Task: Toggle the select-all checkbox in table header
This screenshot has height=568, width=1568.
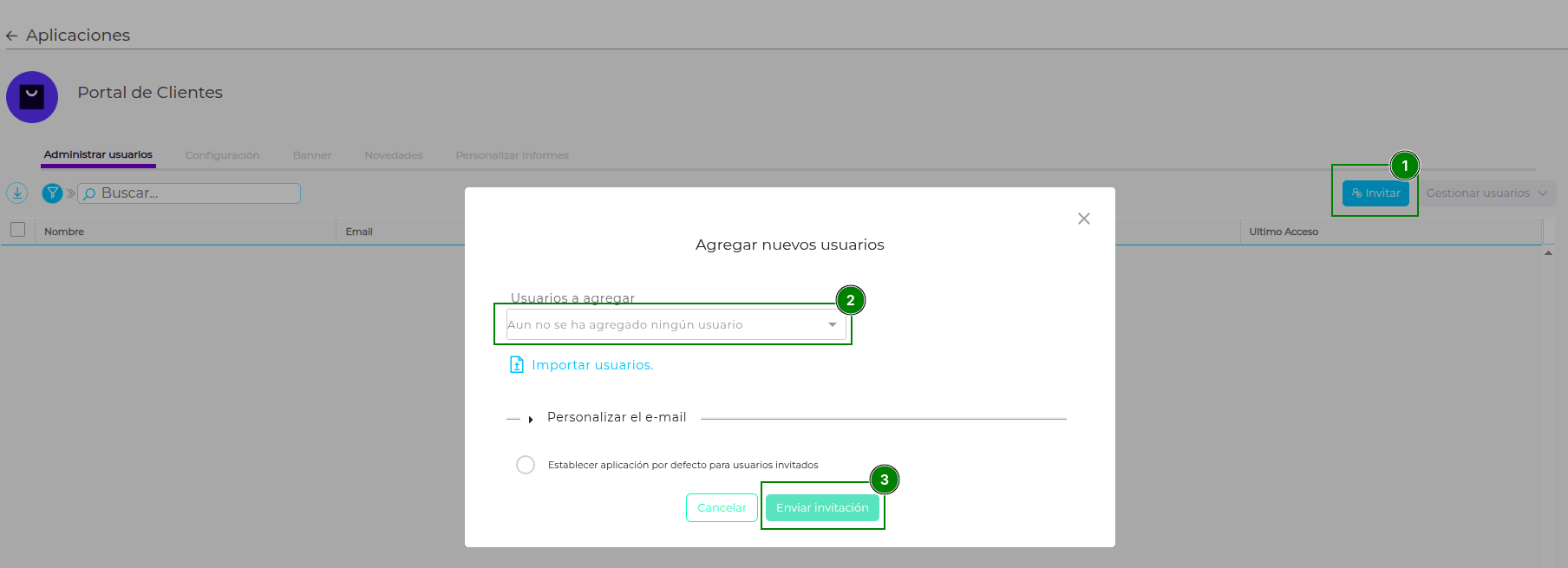Action: click(17, 230)
